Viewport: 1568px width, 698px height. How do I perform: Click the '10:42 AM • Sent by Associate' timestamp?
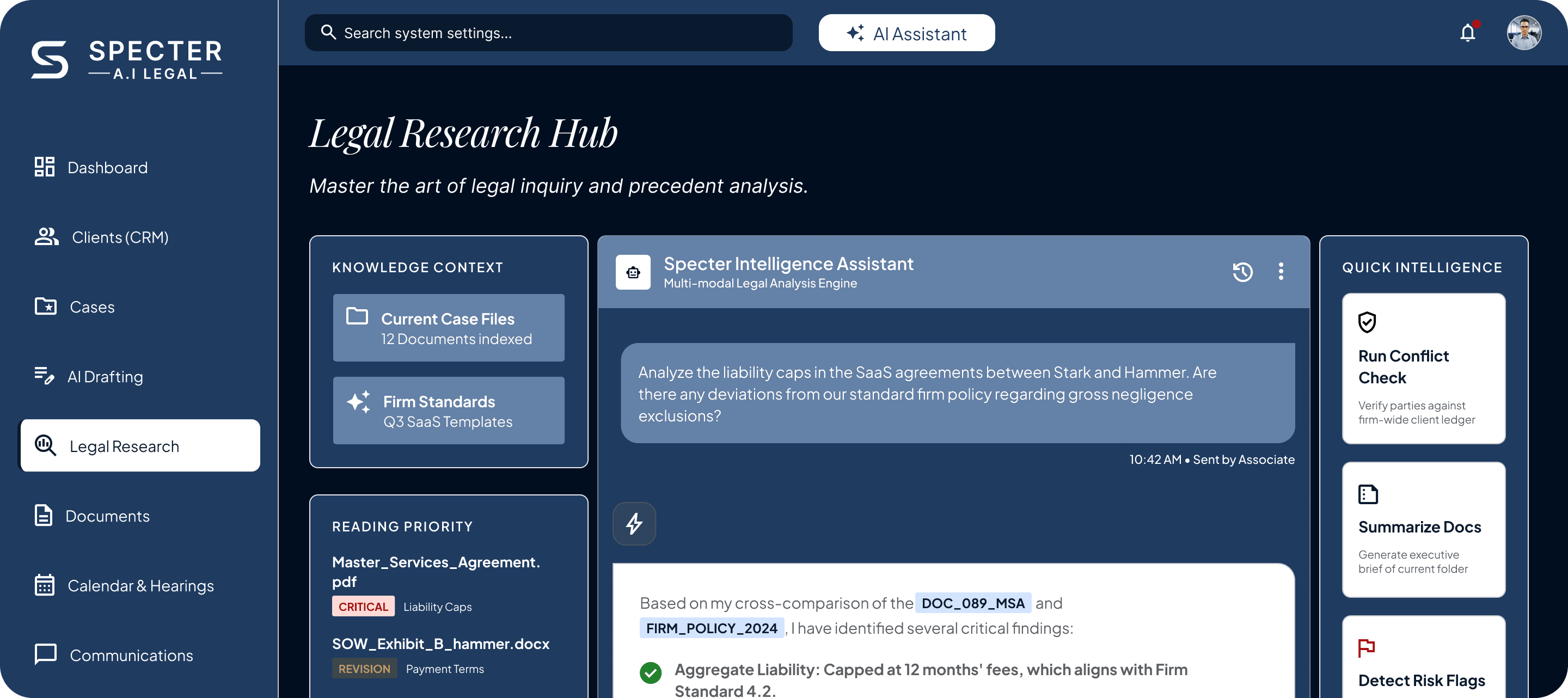tap(1211, 460)
